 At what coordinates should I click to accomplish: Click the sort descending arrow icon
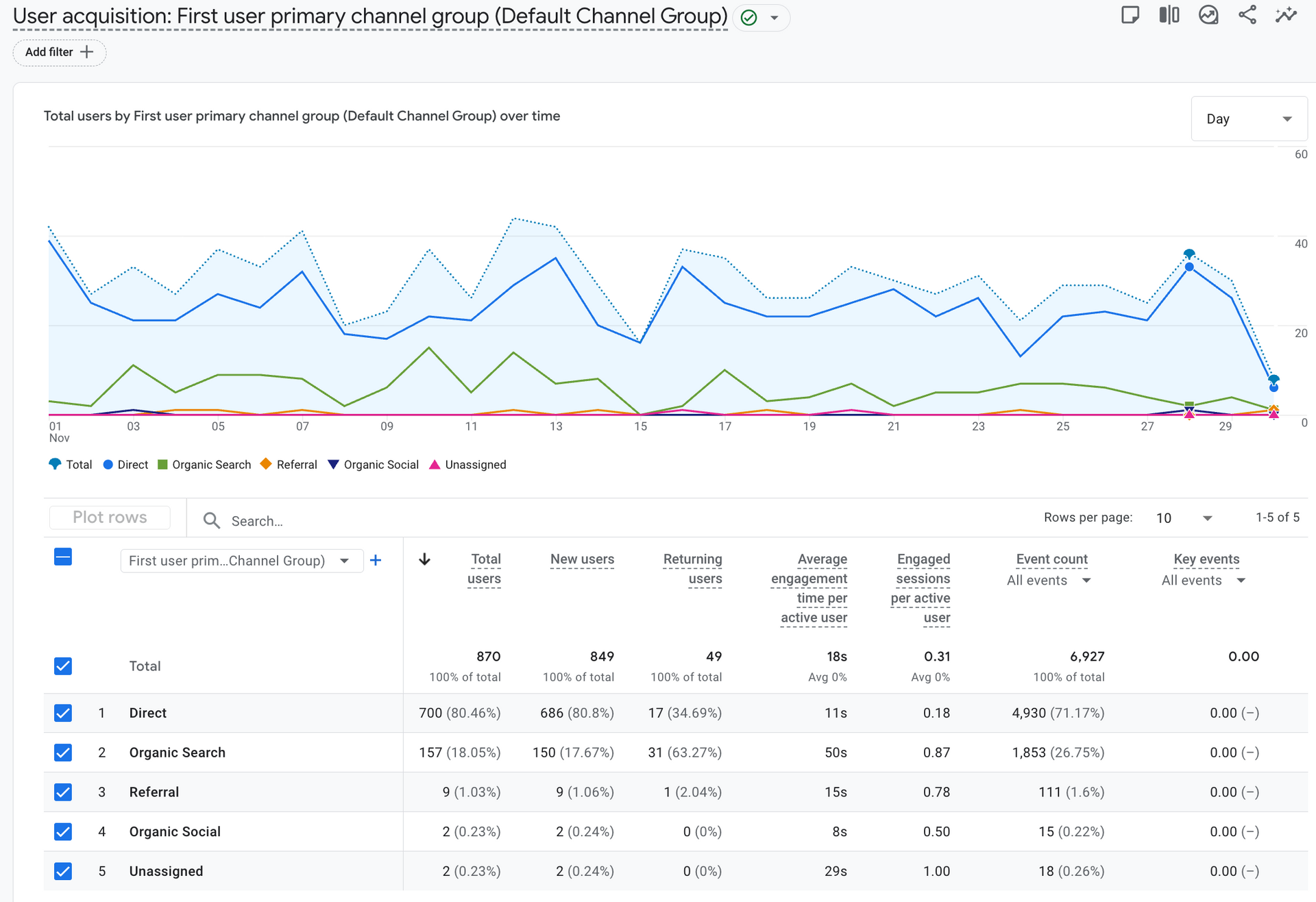(425, 559)
